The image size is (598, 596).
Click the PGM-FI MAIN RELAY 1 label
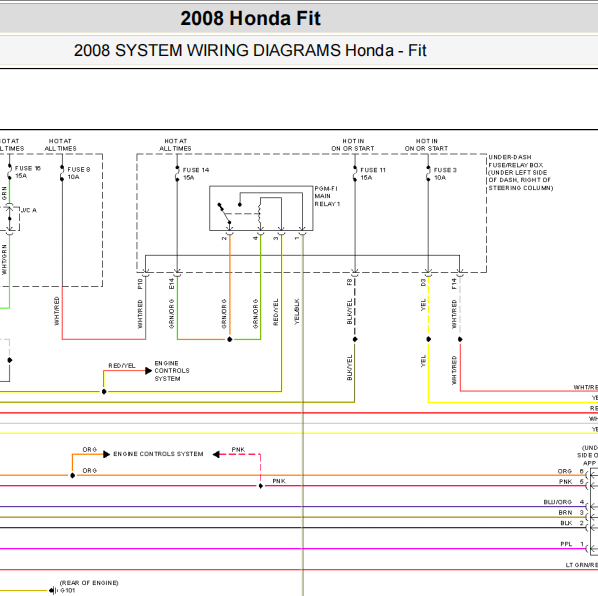click(327, 196)
